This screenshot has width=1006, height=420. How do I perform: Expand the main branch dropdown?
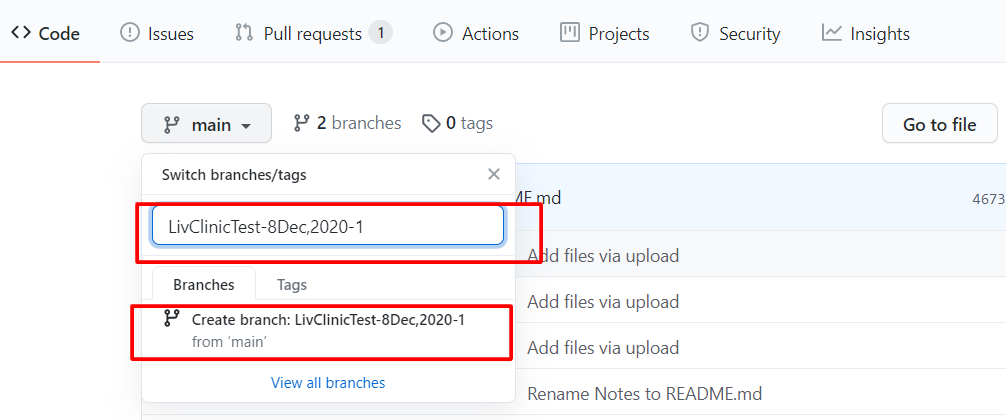[x=206, y=124]
